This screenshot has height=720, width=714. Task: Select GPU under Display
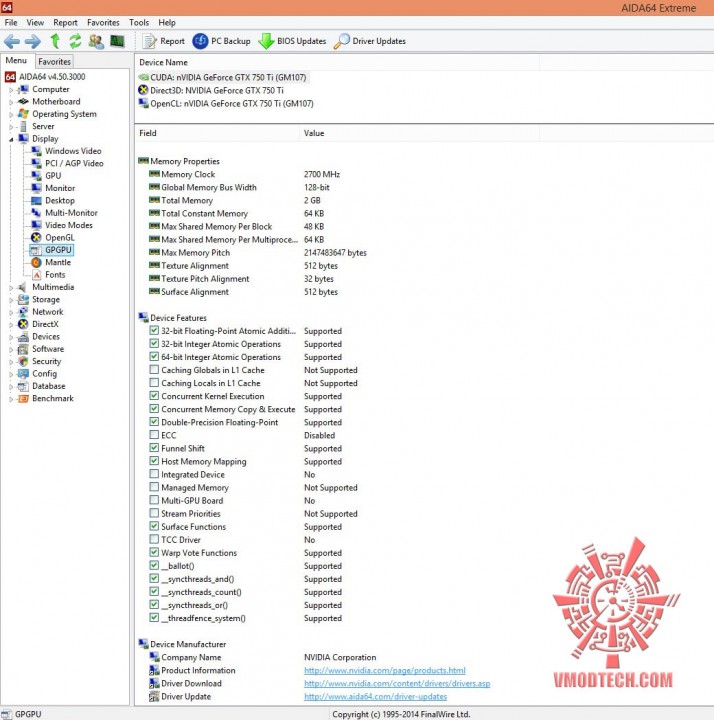point(46,176)
